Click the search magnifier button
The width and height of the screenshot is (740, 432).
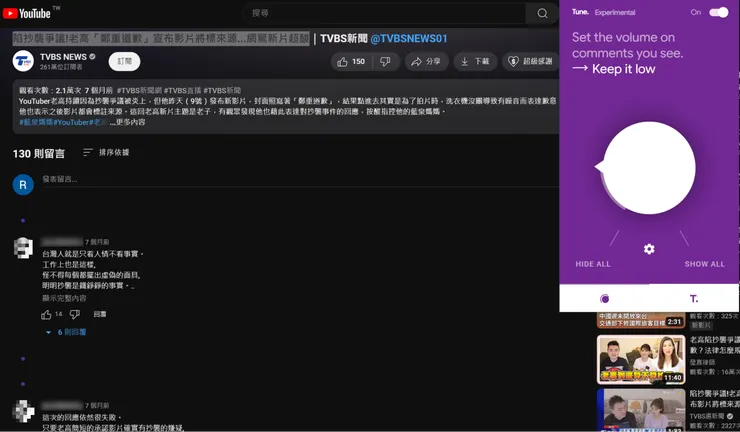pos(542,13)
